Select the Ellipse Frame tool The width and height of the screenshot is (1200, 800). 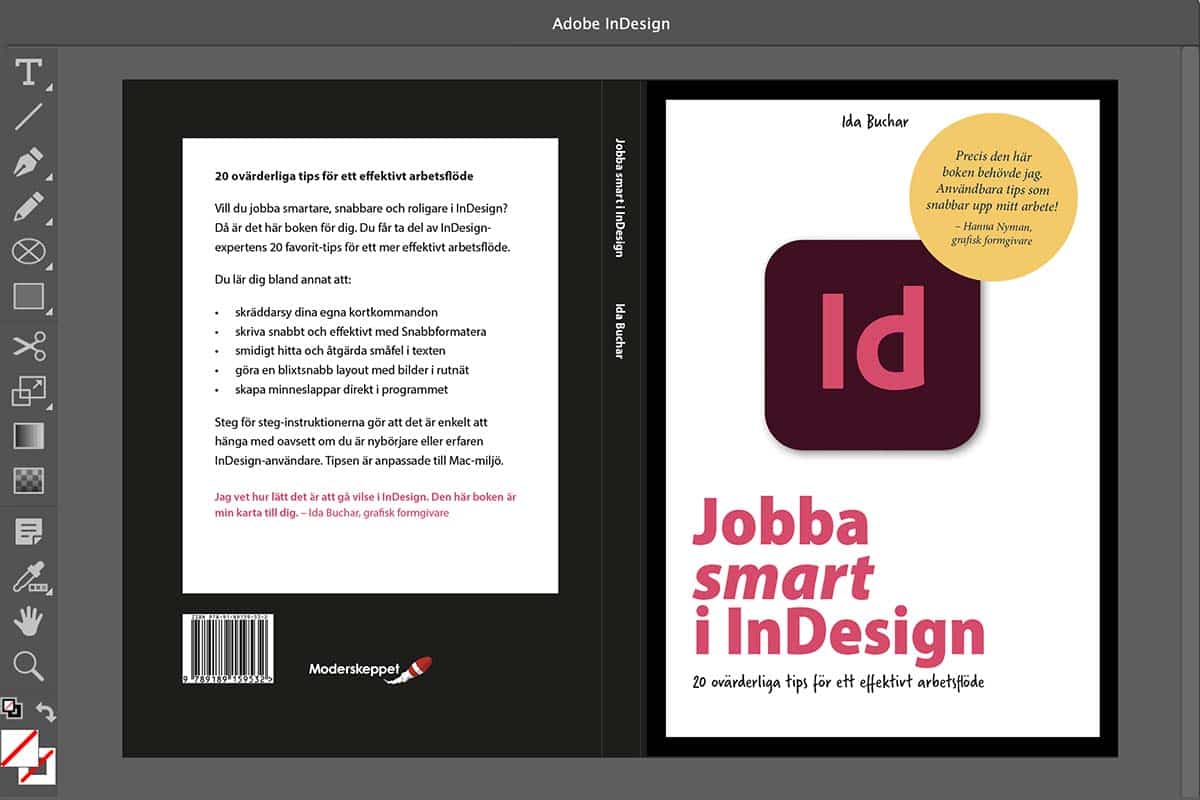pos(28,251)
